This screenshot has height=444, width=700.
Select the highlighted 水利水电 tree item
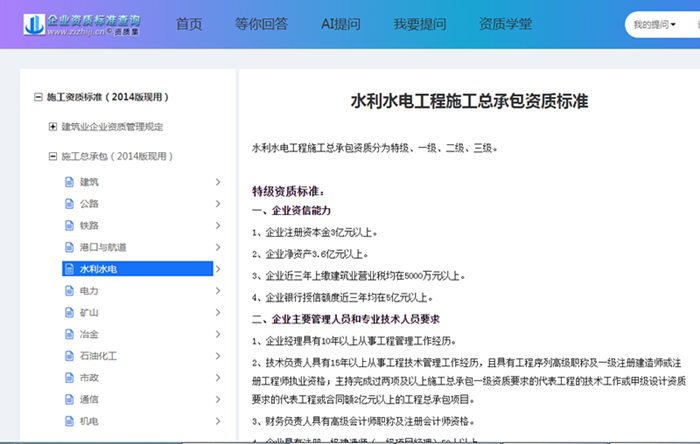coord(138,269)
